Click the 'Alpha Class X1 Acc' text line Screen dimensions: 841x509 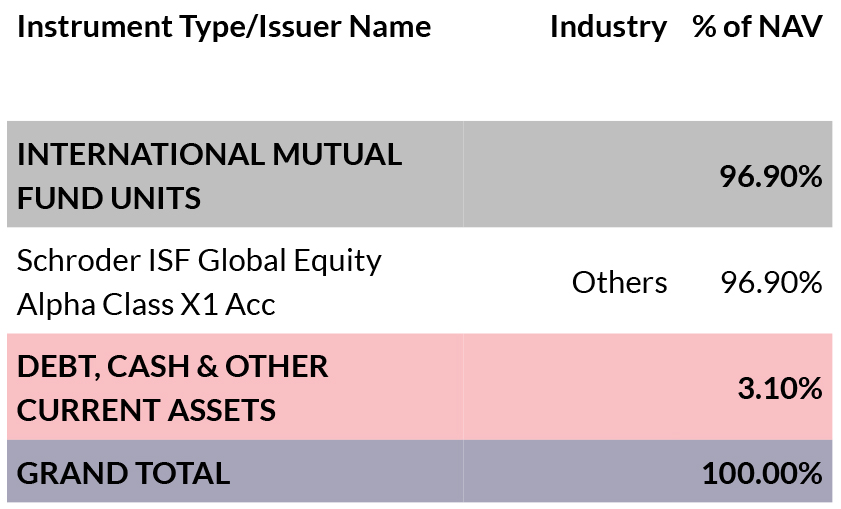[146, 304]
